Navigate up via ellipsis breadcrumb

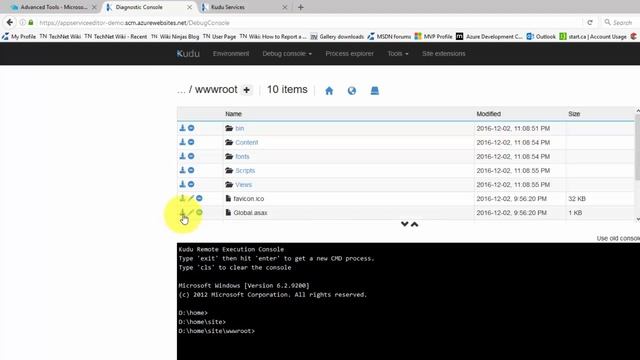181,90
